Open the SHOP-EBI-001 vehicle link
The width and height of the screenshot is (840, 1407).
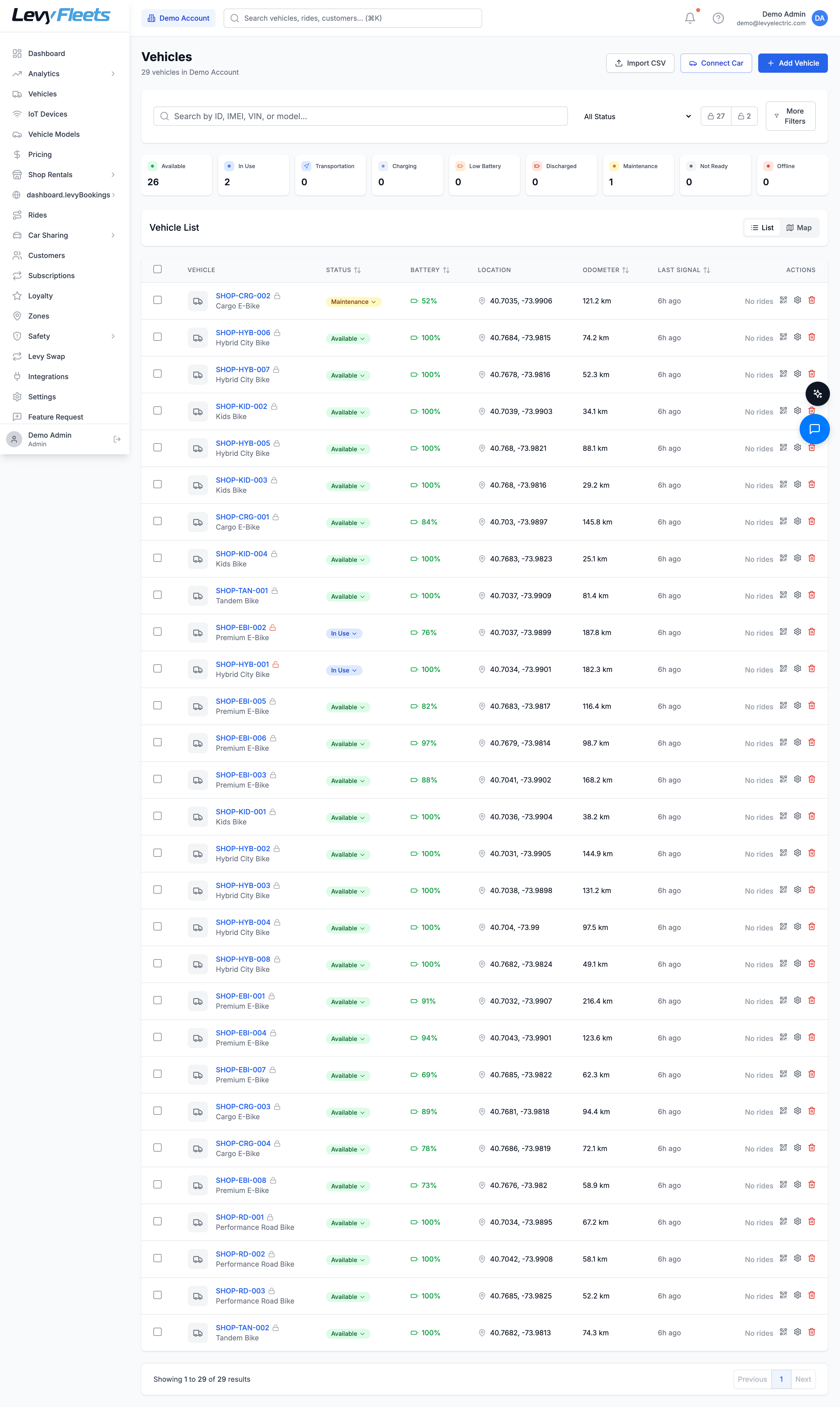pos(240,996)
